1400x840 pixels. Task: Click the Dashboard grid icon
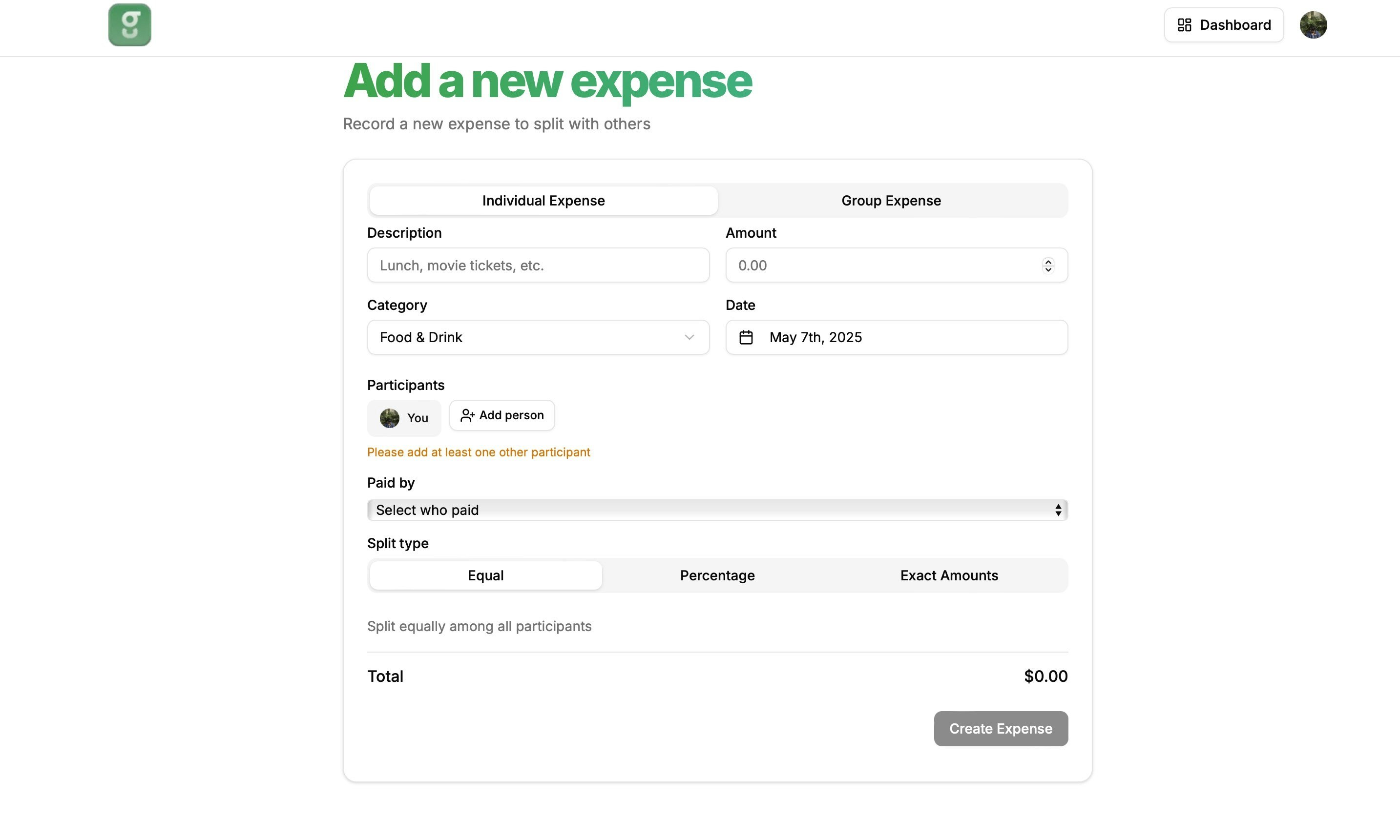point(1184,25)
